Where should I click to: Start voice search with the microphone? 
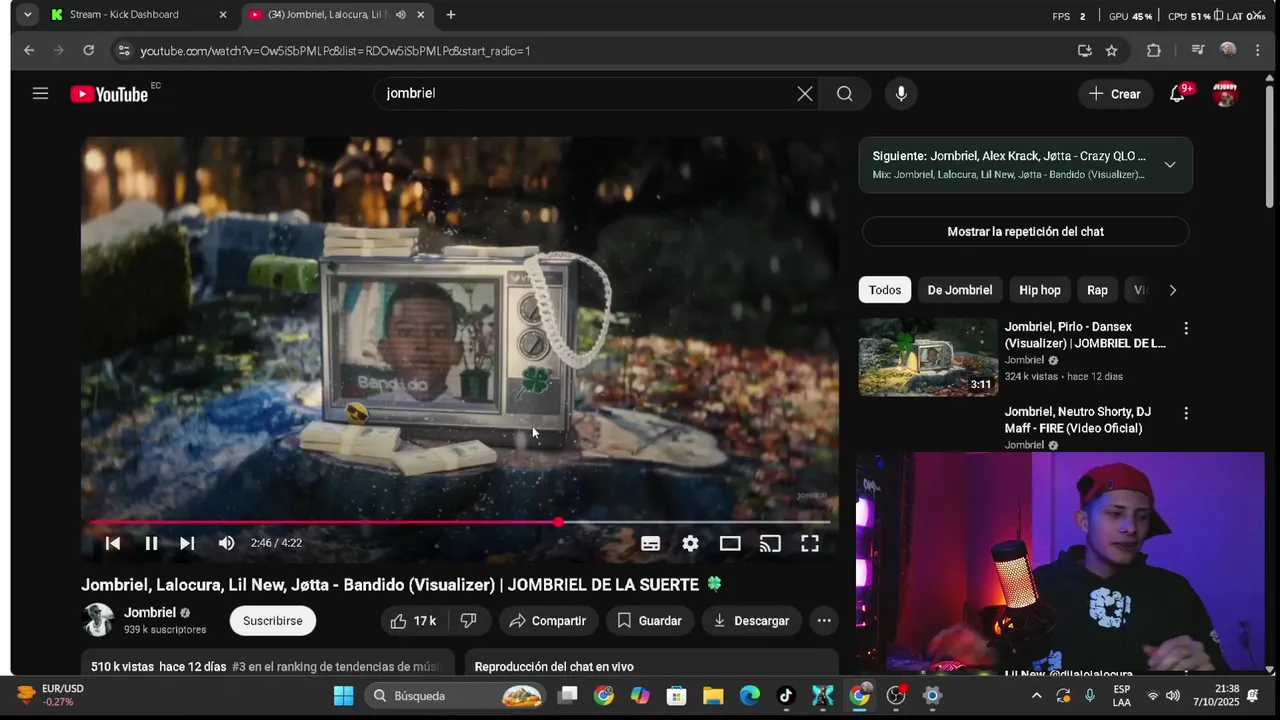[x=901, y=93]
